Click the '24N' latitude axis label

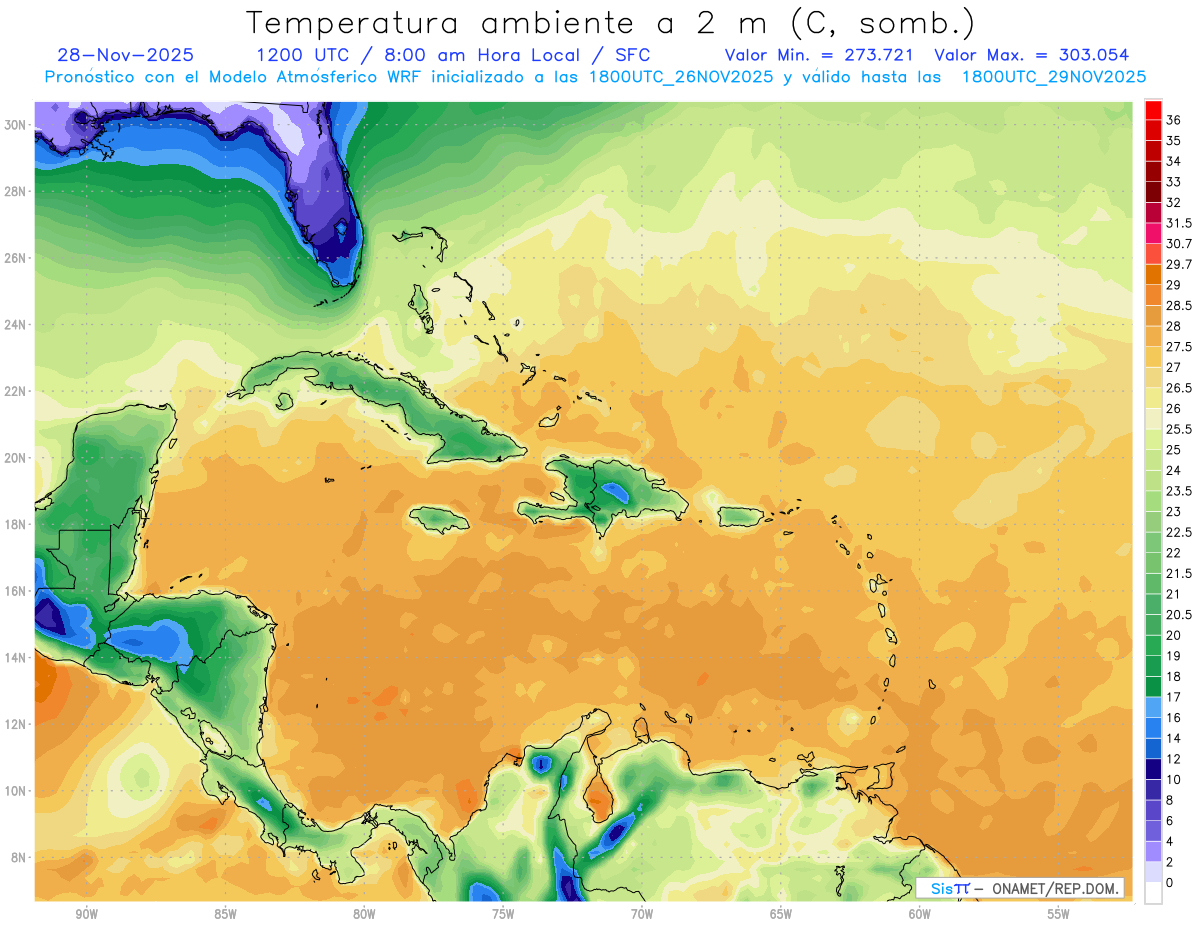(15, 324)
